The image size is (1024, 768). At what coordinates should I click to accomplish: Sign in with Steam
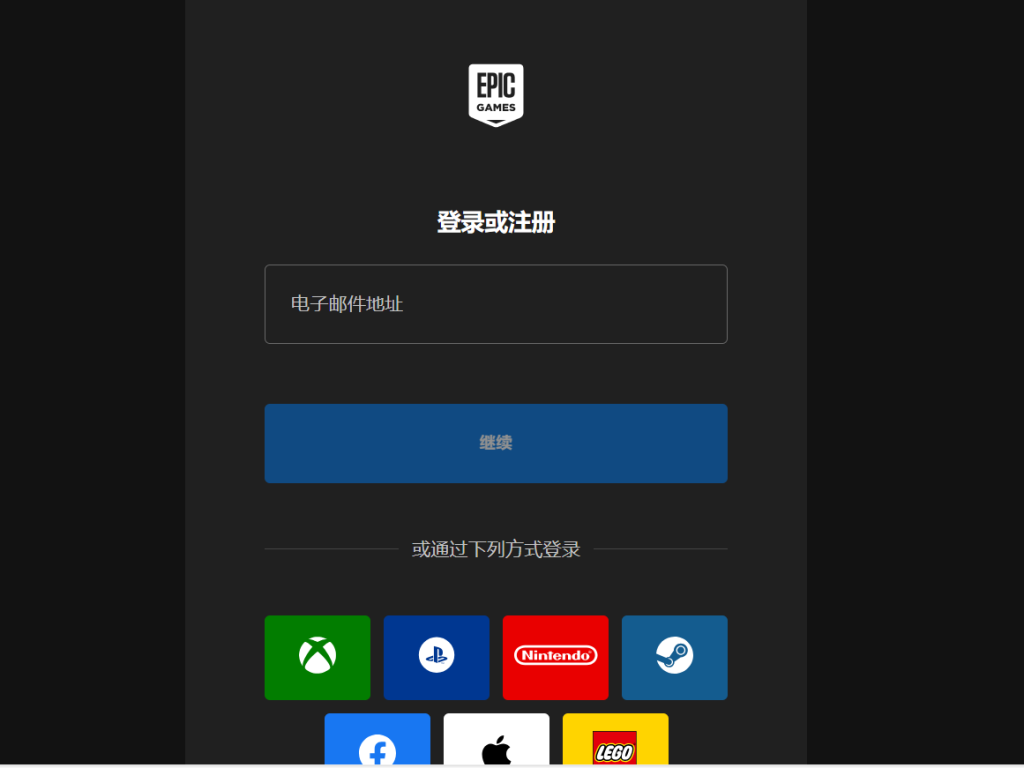pyautogui.click(x=675, y=657)
